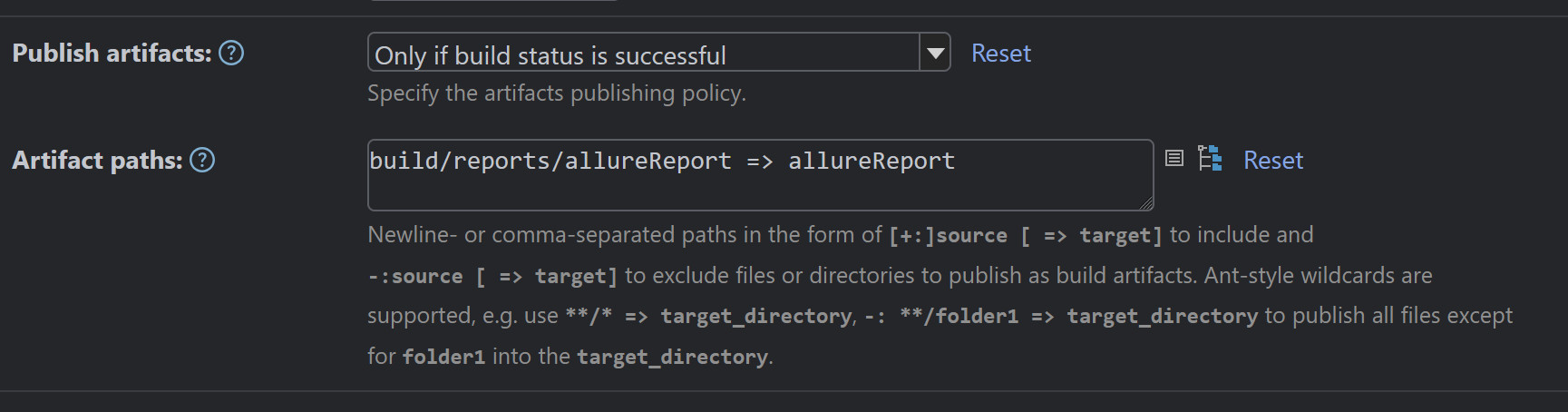Click the '**/* => target_directory' wildcard example
This screenshot has width=1568, height=412.
tap(708, 316)
